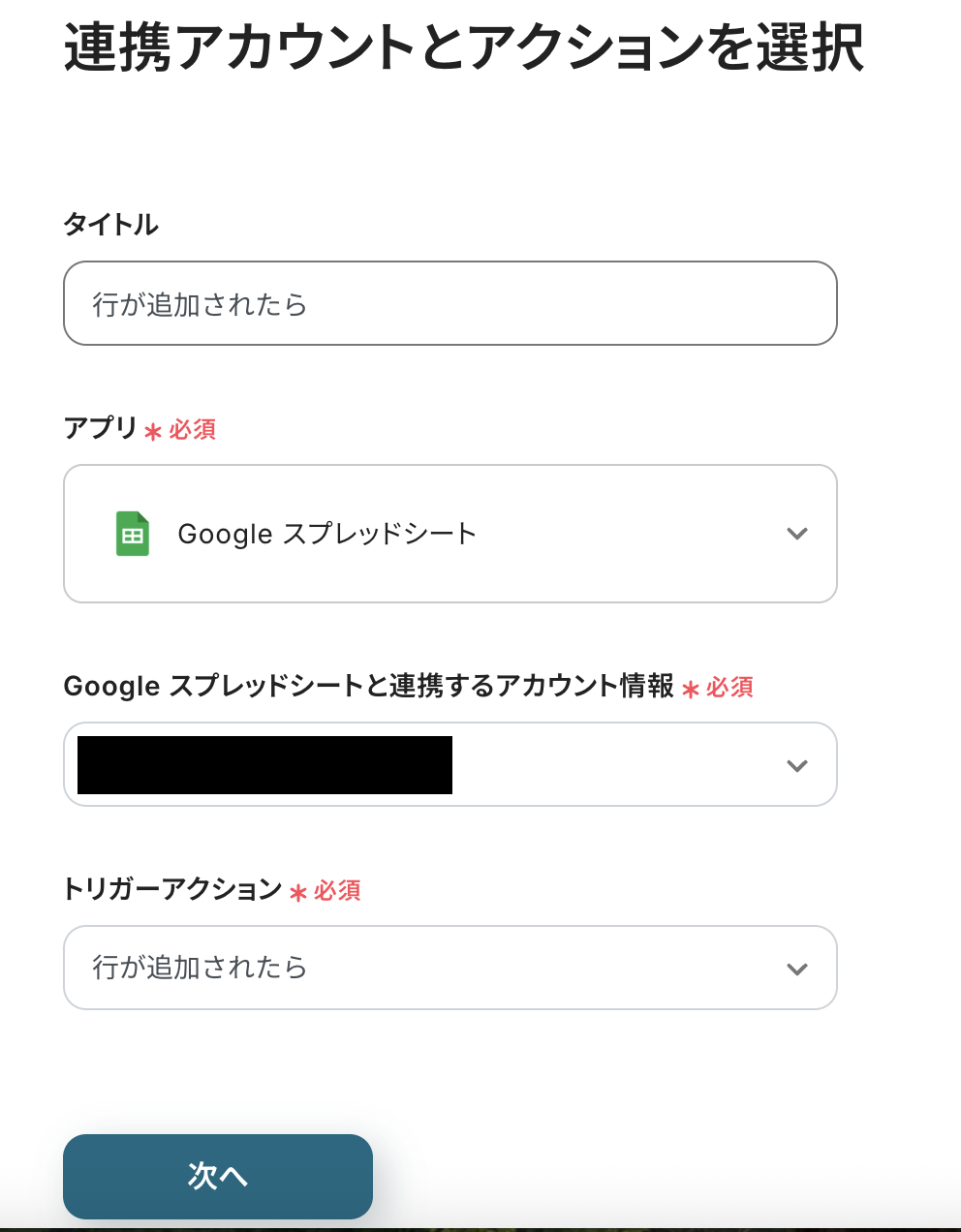Click the red asterisk beside アプリ label
The height and width of the screenshot is (1232, 961).
(153, 431)
